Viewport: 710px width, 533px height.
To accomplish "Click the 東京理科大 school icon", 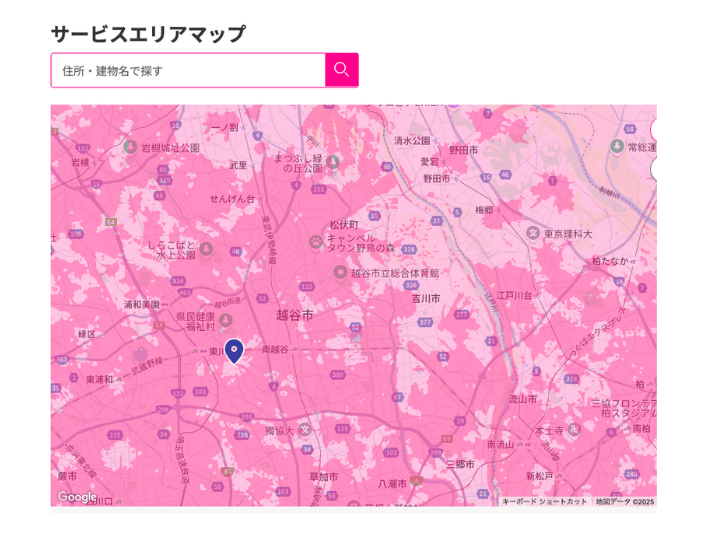I will tap(533, 233).
